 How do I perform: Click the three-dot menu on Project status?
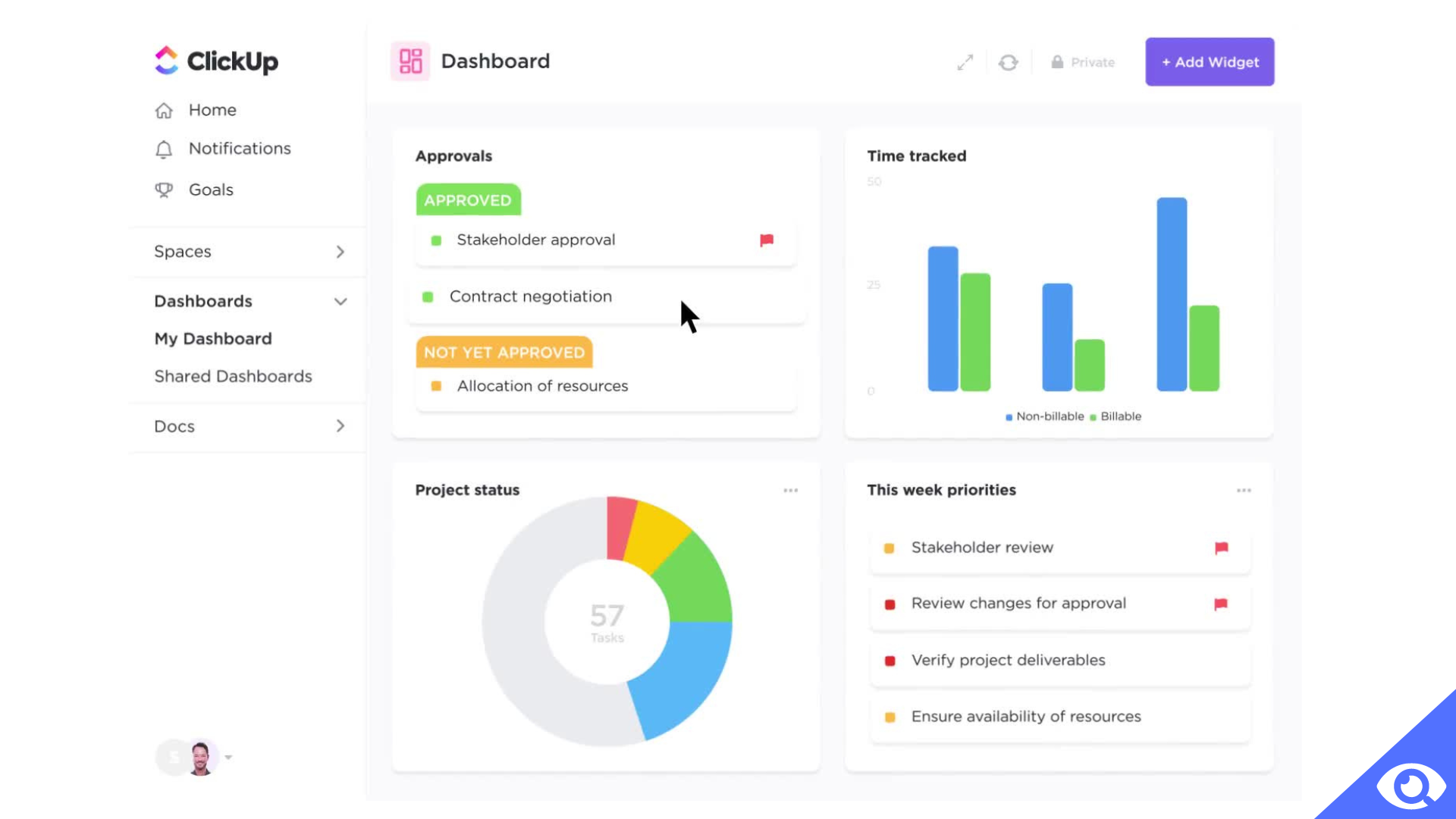pos(791,490)
